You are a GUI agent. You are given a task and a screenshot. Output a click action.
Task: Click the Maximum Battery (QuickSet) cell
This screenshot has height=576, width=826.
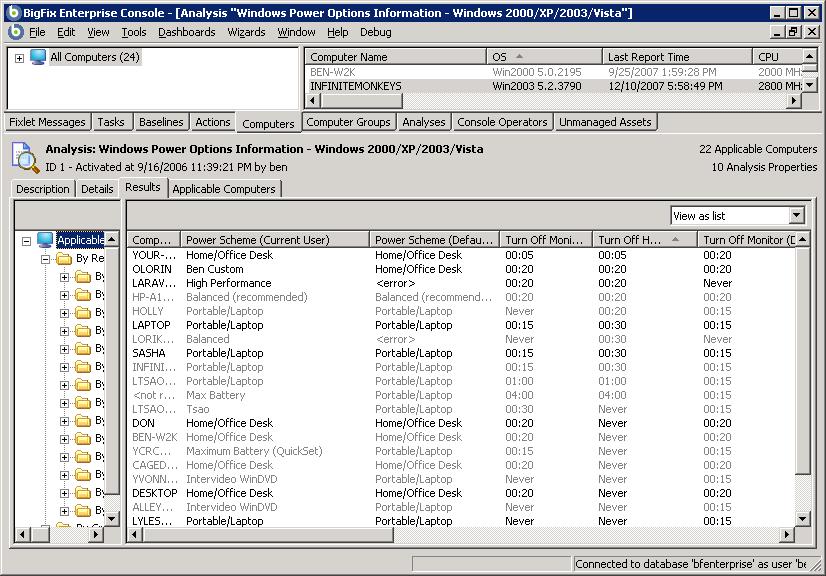coord(254,451)
